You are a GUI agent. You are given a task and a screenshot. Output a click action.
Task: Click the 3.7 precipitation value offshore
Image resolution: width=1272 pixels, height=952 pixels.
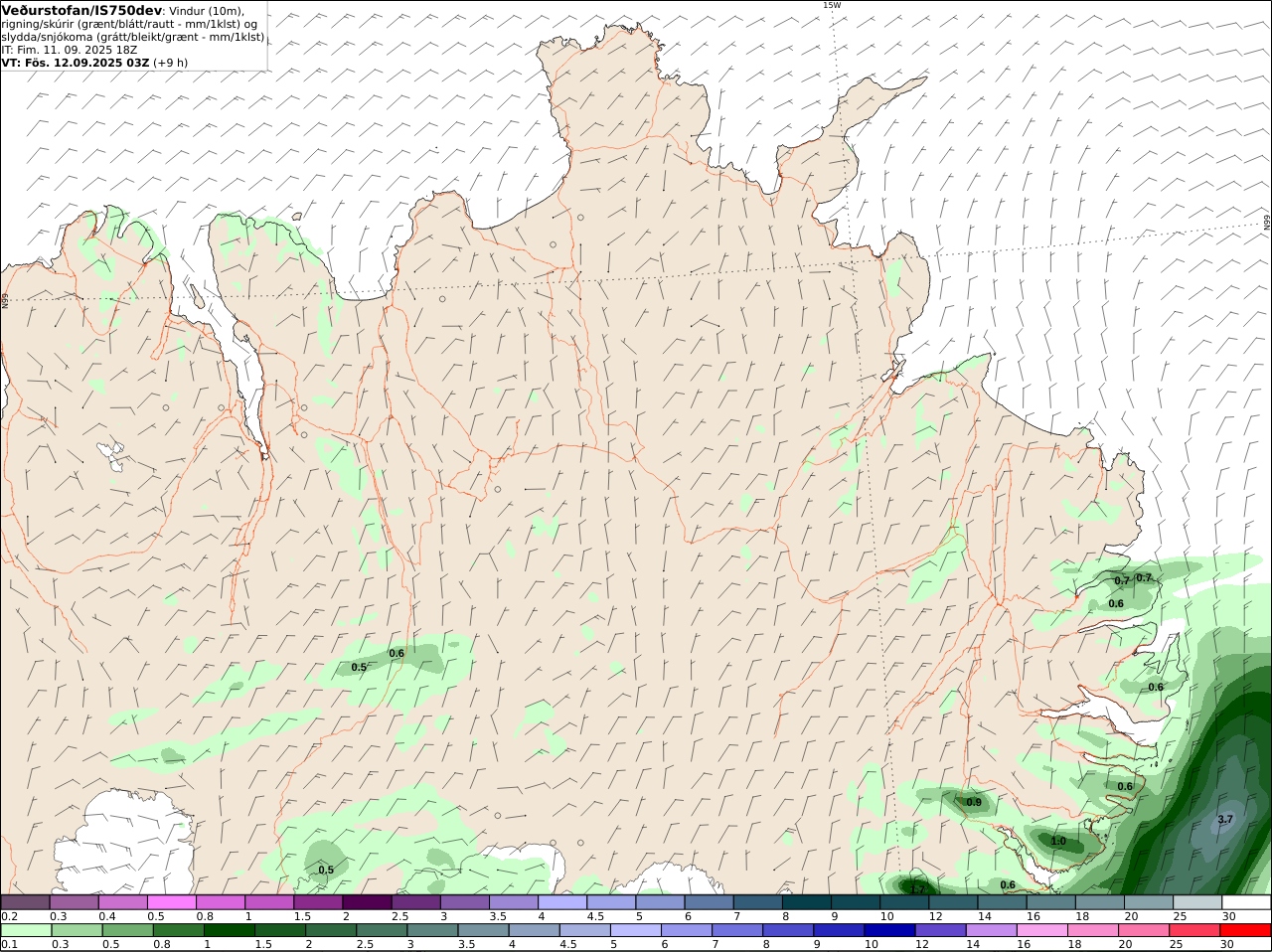click(x=1225, y=820)
